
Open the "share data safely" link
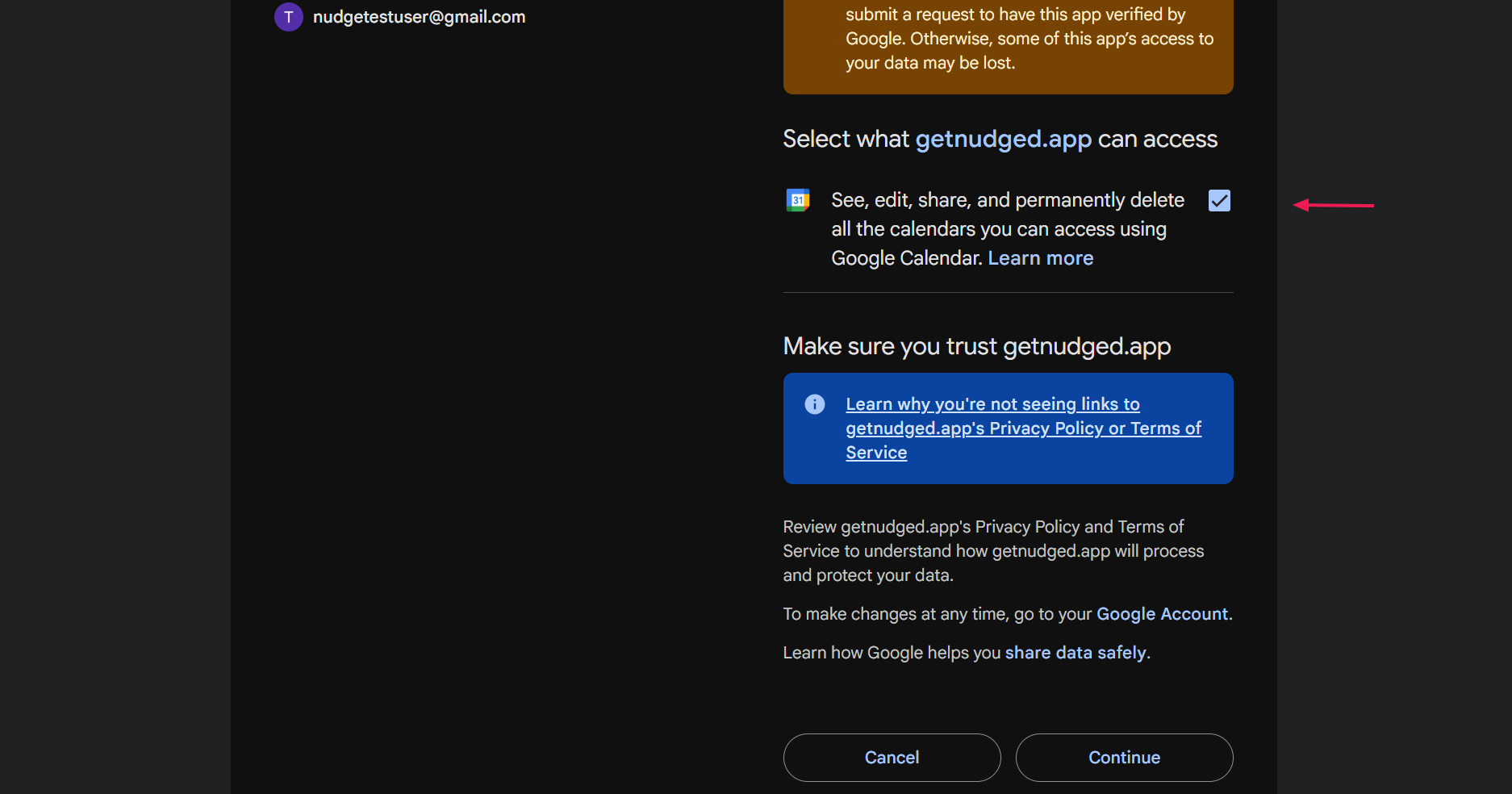point(1075,652)
